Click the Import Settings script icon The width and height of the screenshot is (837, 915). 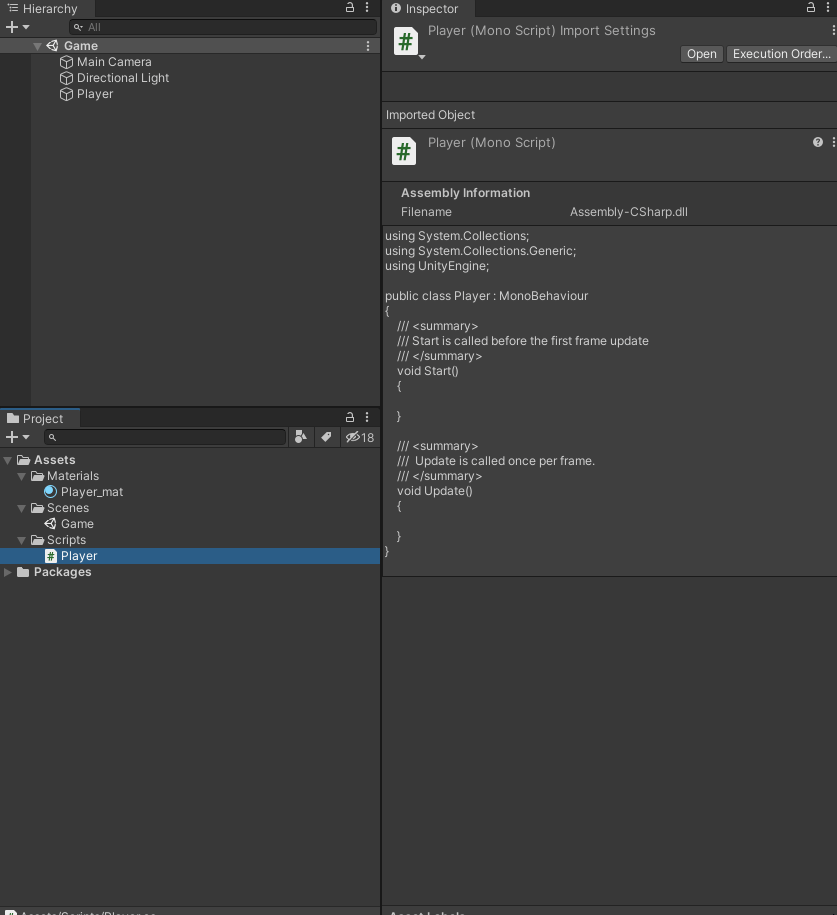[405, 41]
